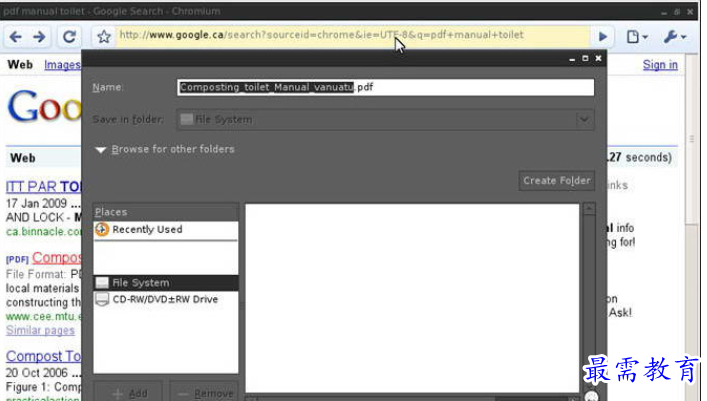Screen dimensions: 707x401
Task: Open the Save in folder dropdown
Action: click(386, 120)
